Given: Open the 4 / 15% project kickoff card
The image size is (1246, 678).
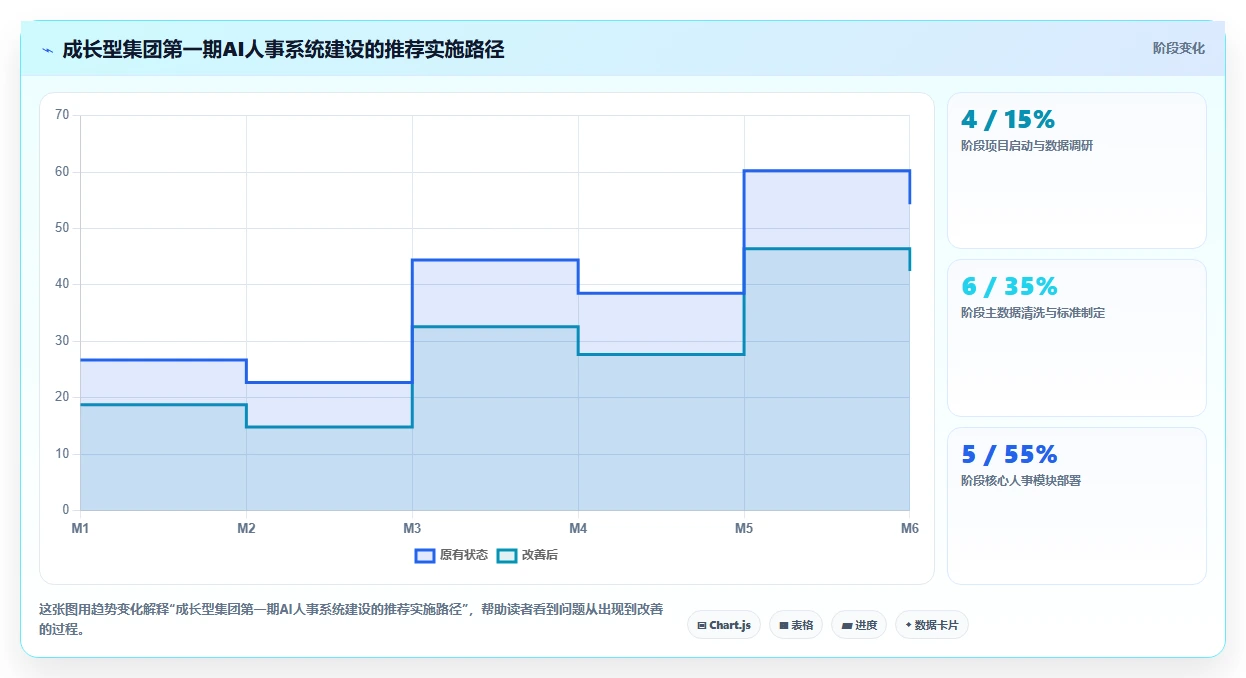Looking at the screenshot, I should (x=1077, y=170).
